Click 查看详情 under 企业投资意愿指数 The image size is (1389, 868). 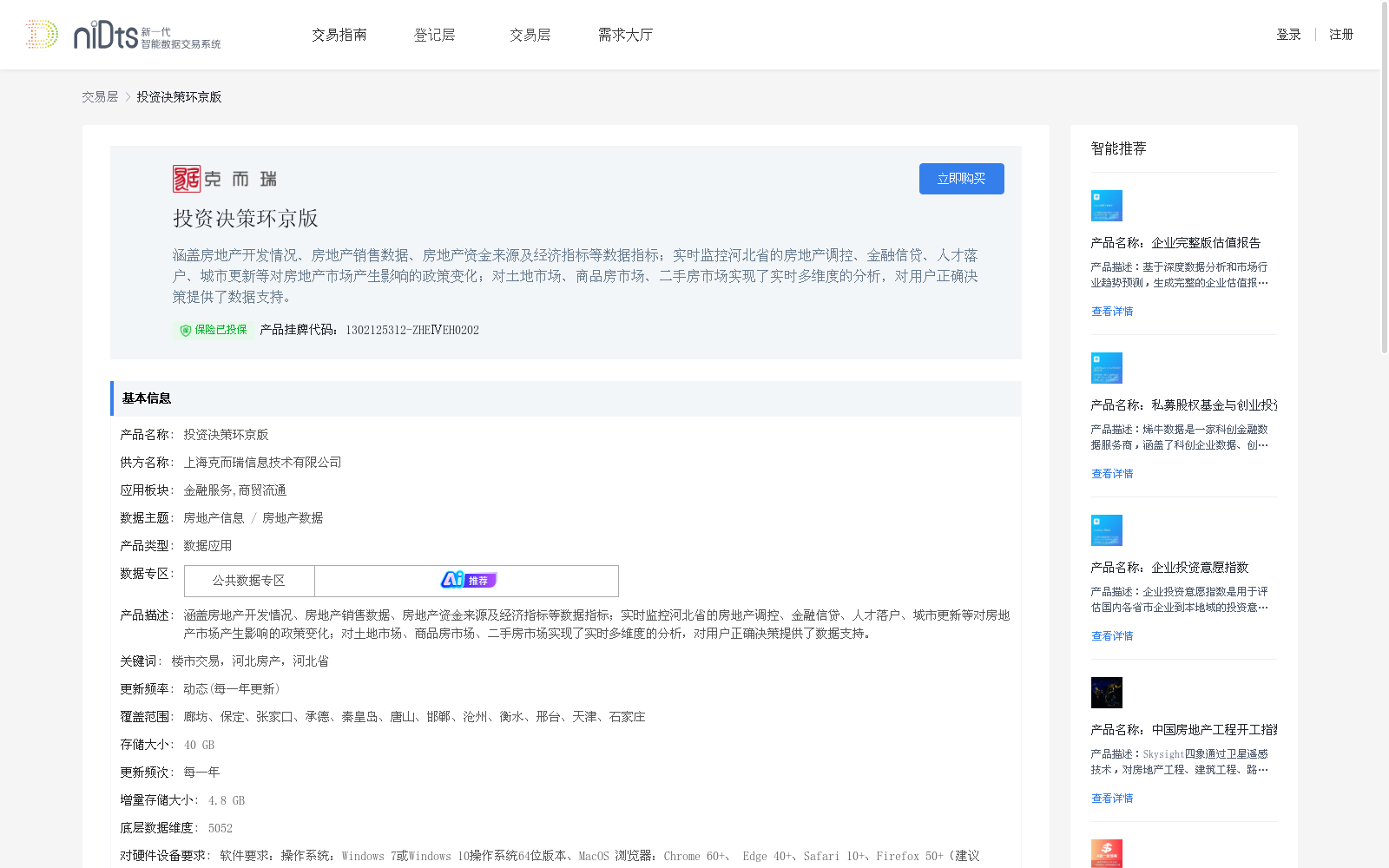click(x=1112, y=636)
